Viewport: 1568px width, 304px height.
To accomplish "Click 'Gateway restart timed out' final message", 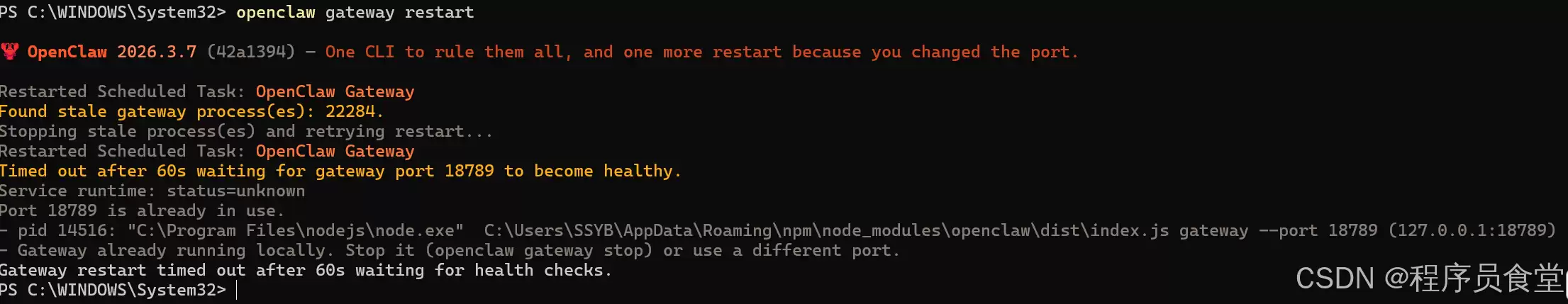I will 306,270.
